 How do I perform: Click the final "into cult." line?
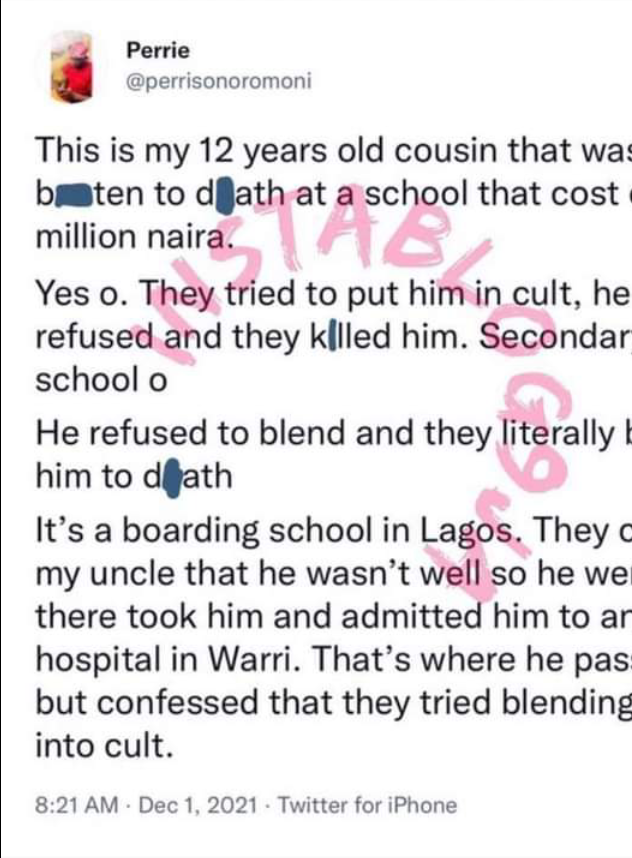pos(104,746)
